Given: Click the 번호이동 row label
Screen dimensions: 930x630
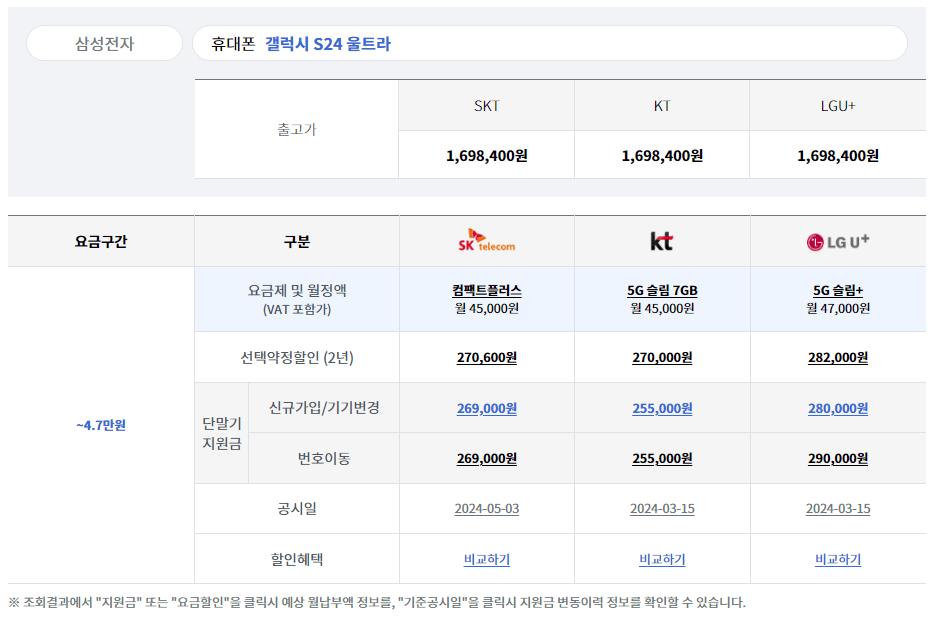Looking at the screenshot, I should [324, 459].
